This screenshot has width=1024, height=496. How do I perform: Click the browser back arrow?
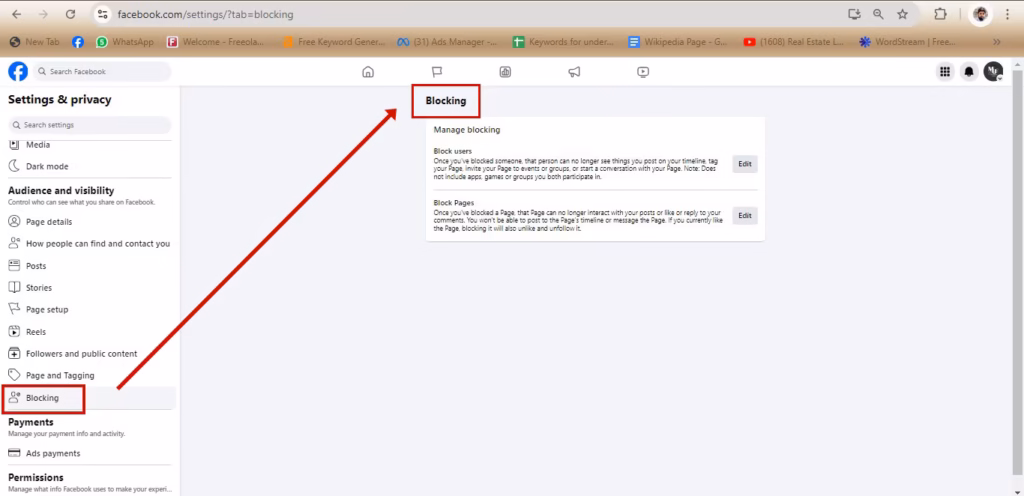17,14
